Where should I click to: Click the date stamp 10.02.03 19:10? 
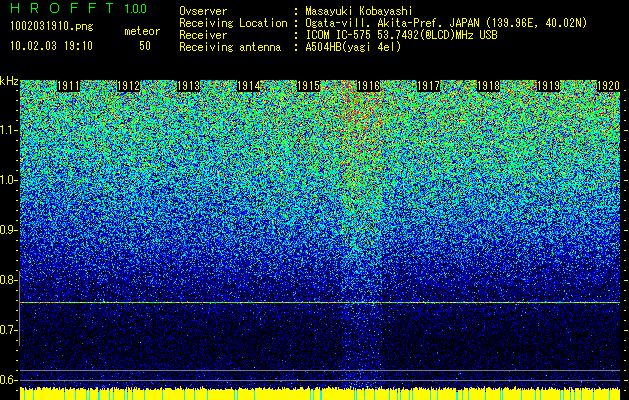(51, 46)
